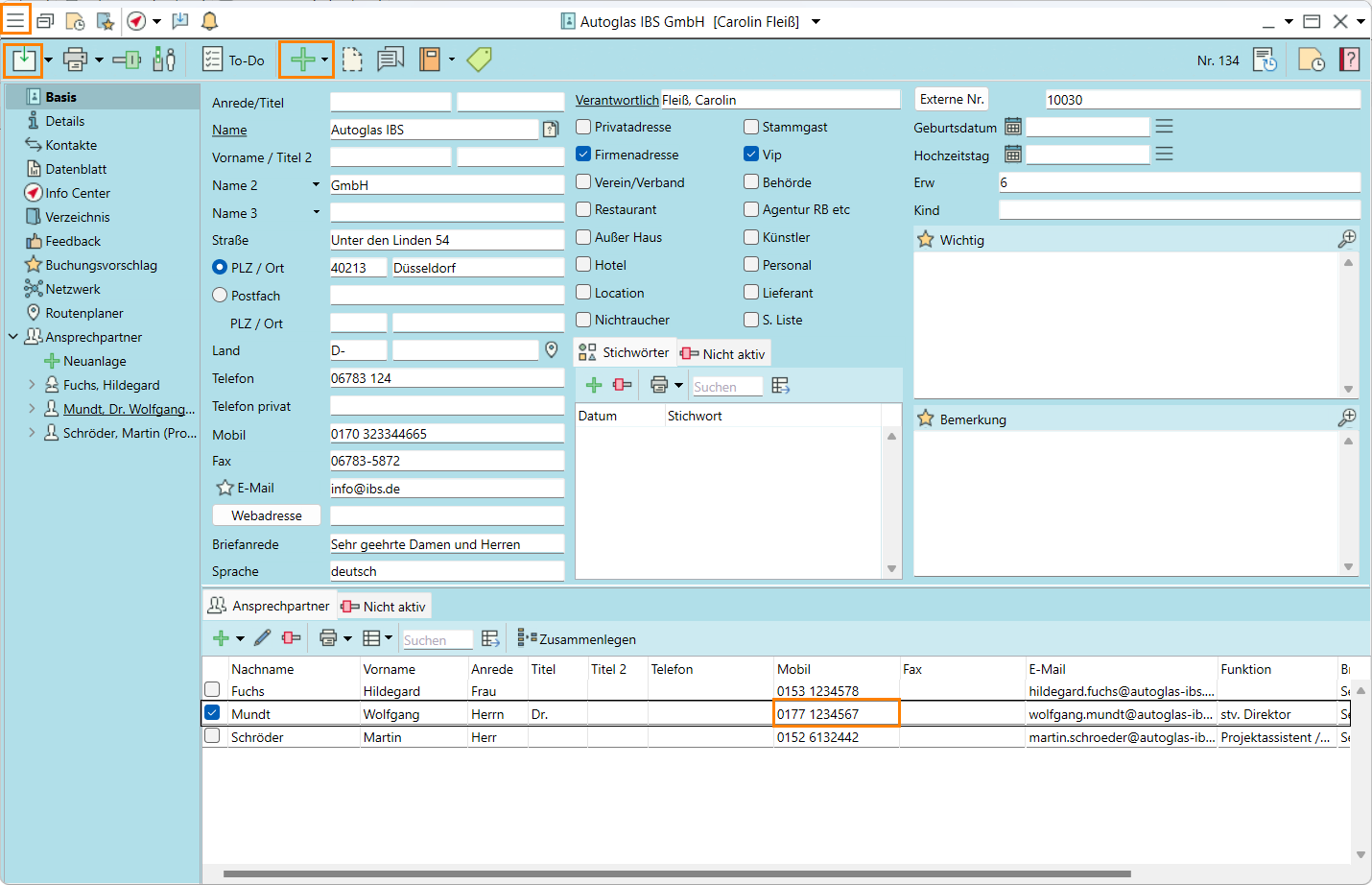Click the Straße input field

(446, 240)
